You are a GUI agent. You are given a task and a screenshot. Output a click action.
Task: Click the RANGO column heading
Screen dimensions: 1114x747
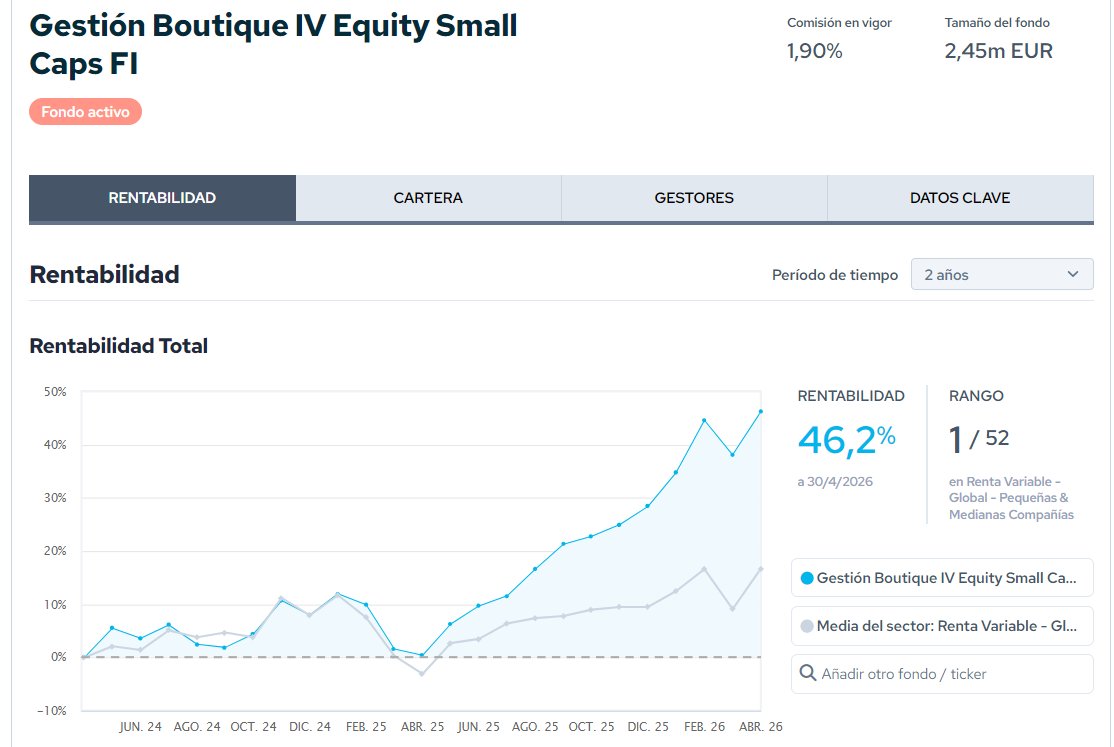[976, 396]
